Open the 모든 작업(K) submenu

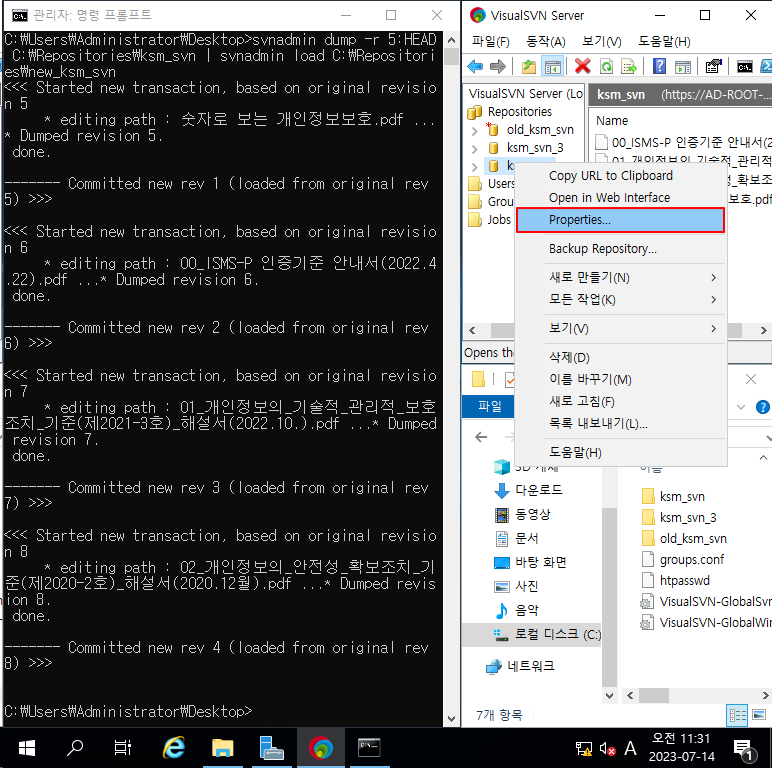click(x=620, y=299)
